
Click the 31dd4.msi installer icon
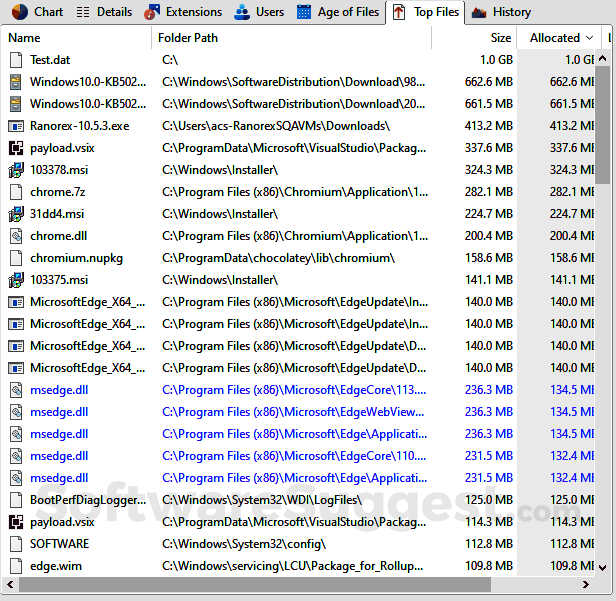click(x=16, y=214)
